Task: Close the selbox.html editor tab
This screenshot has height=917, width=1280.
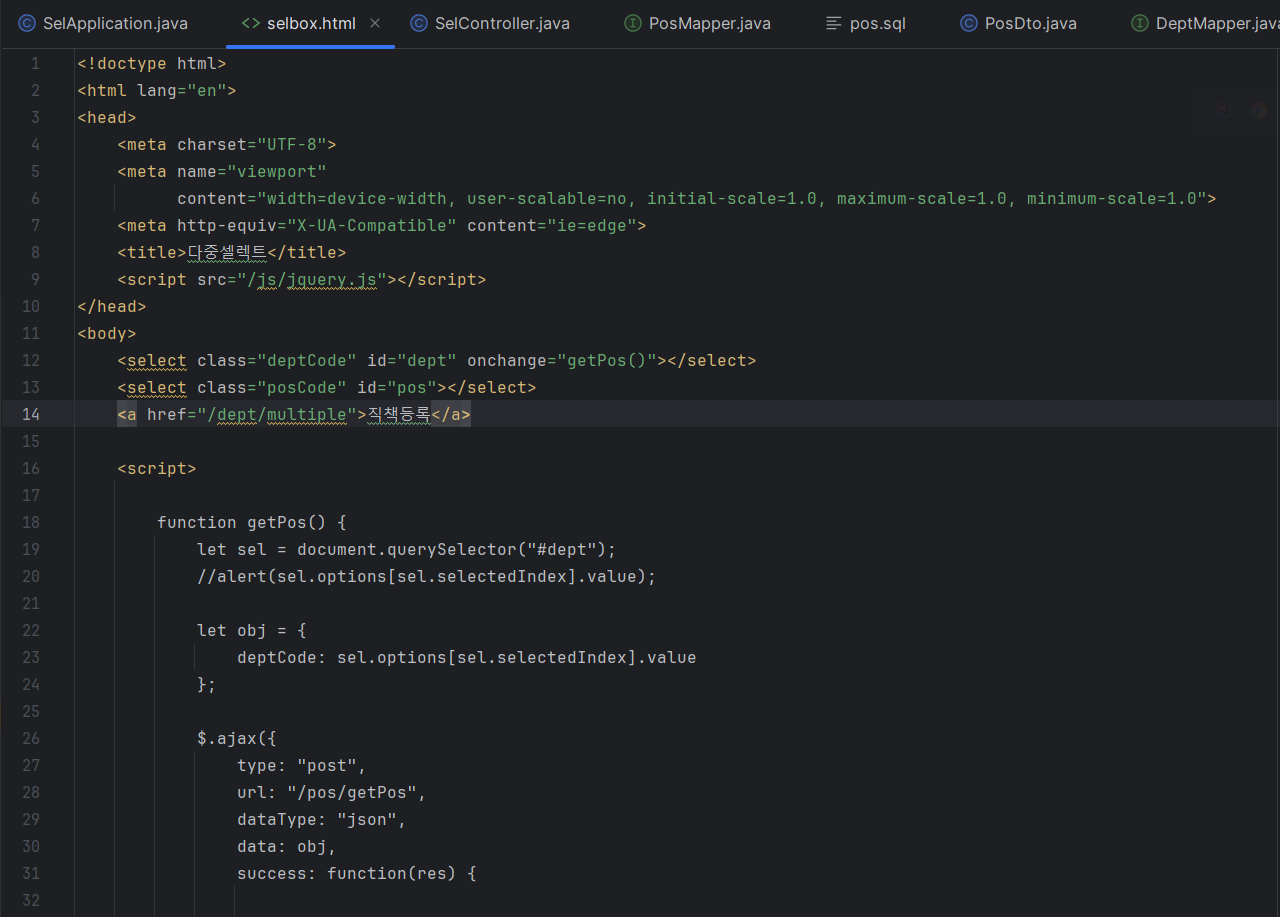Action: coord(375,23)
